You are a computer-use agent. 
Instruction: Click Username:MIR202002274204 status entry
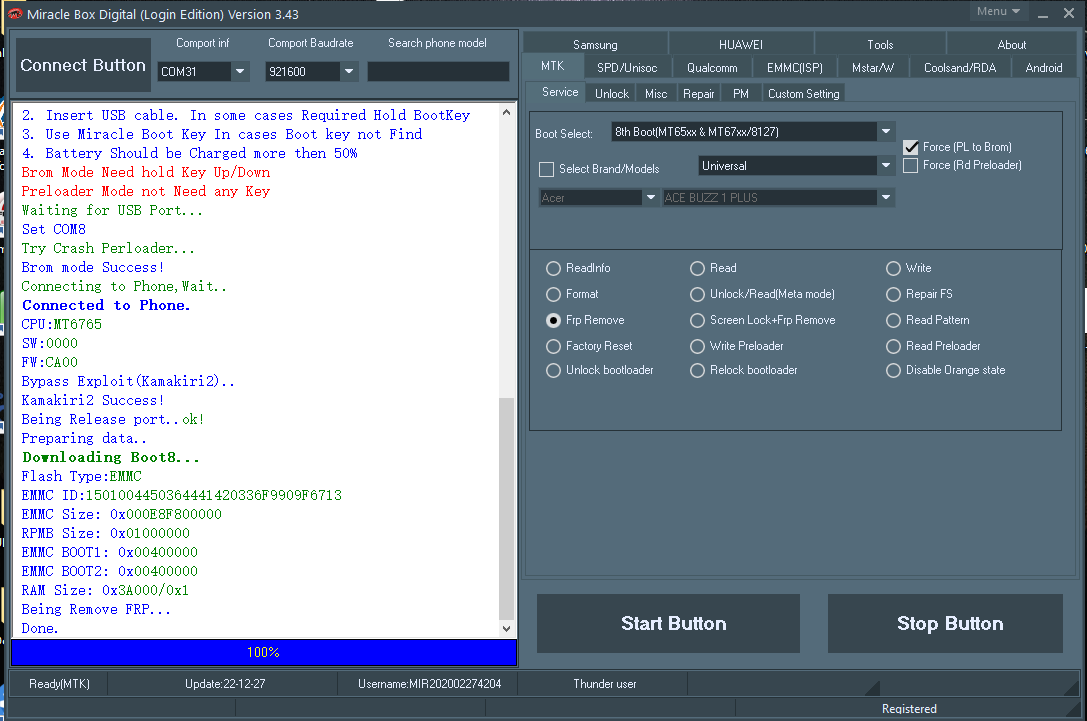tap(429, 684)
